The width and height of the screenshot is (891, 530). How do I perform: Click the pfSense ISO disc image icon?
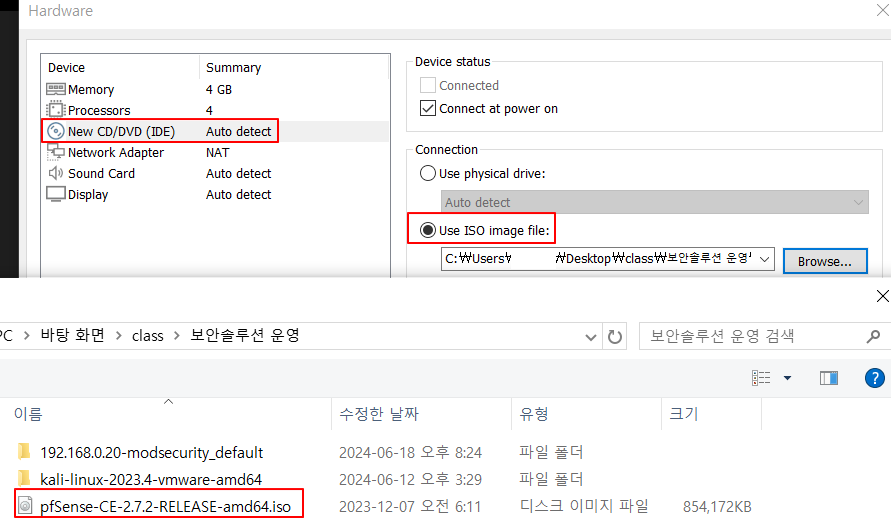[25, 505]
